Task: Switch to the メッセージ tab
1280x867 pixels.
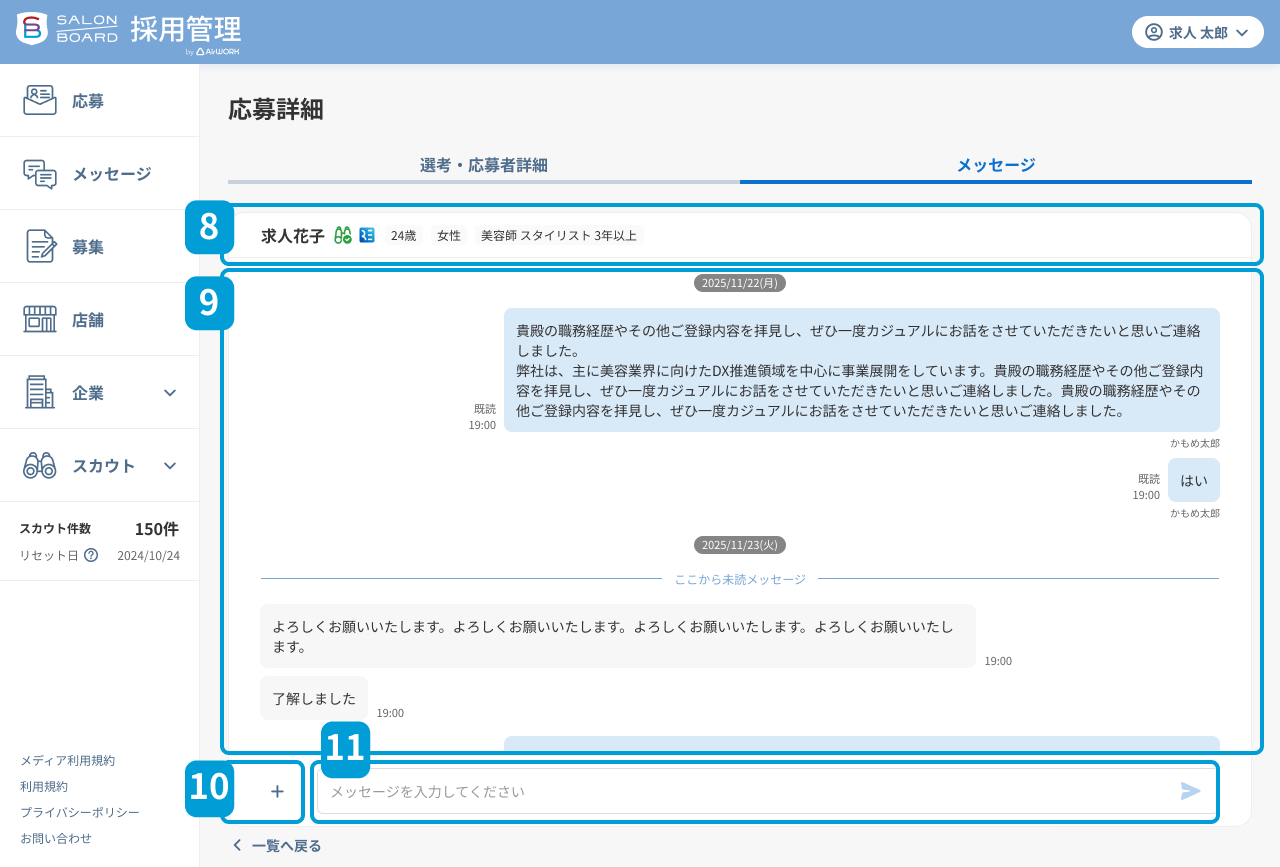Action: [x=995, y=164]
